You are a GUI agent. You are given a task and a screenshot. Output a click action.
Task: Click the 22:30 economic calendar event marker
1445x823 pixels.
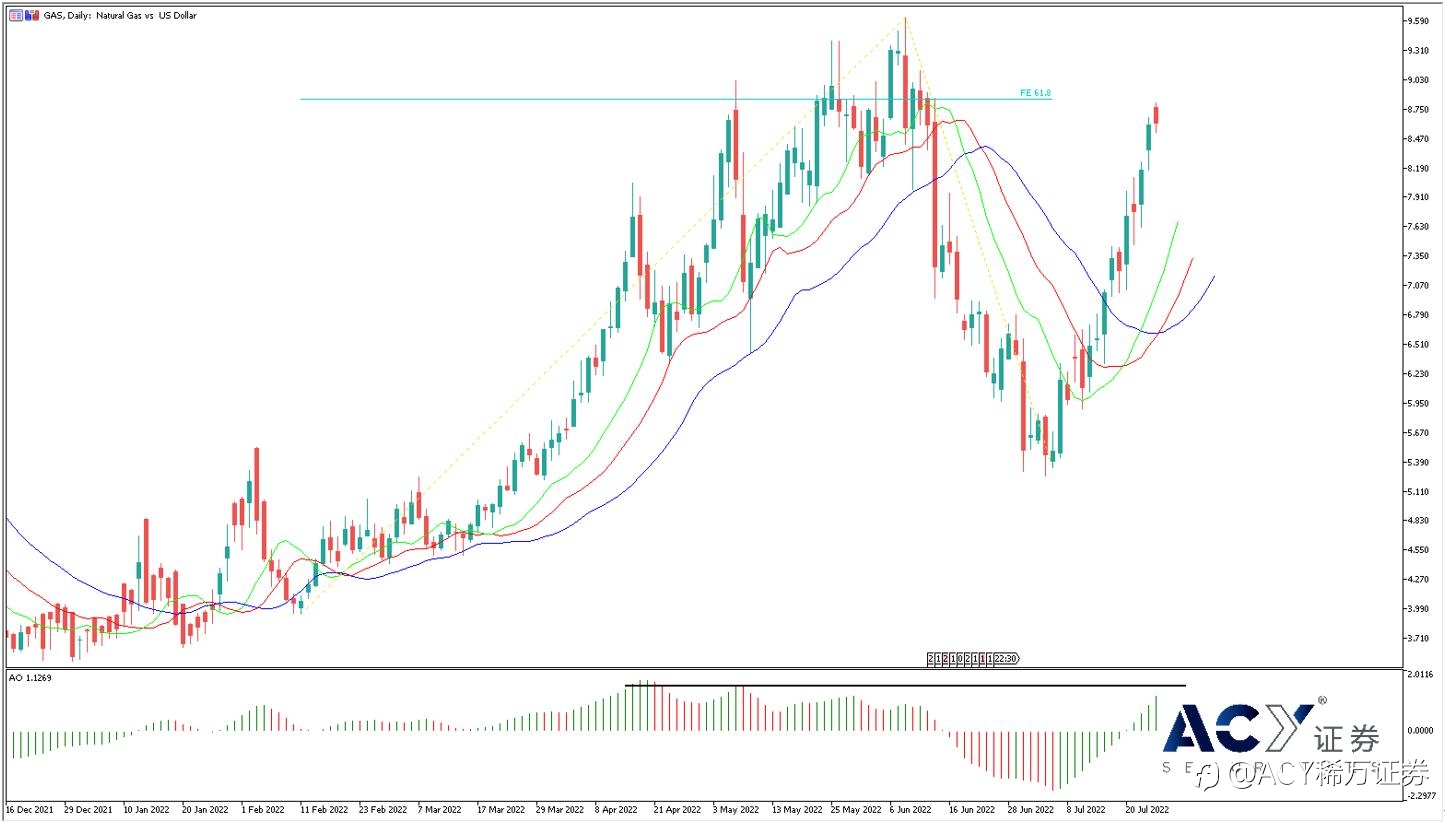pyautogui.click(x=1006, y=658)
